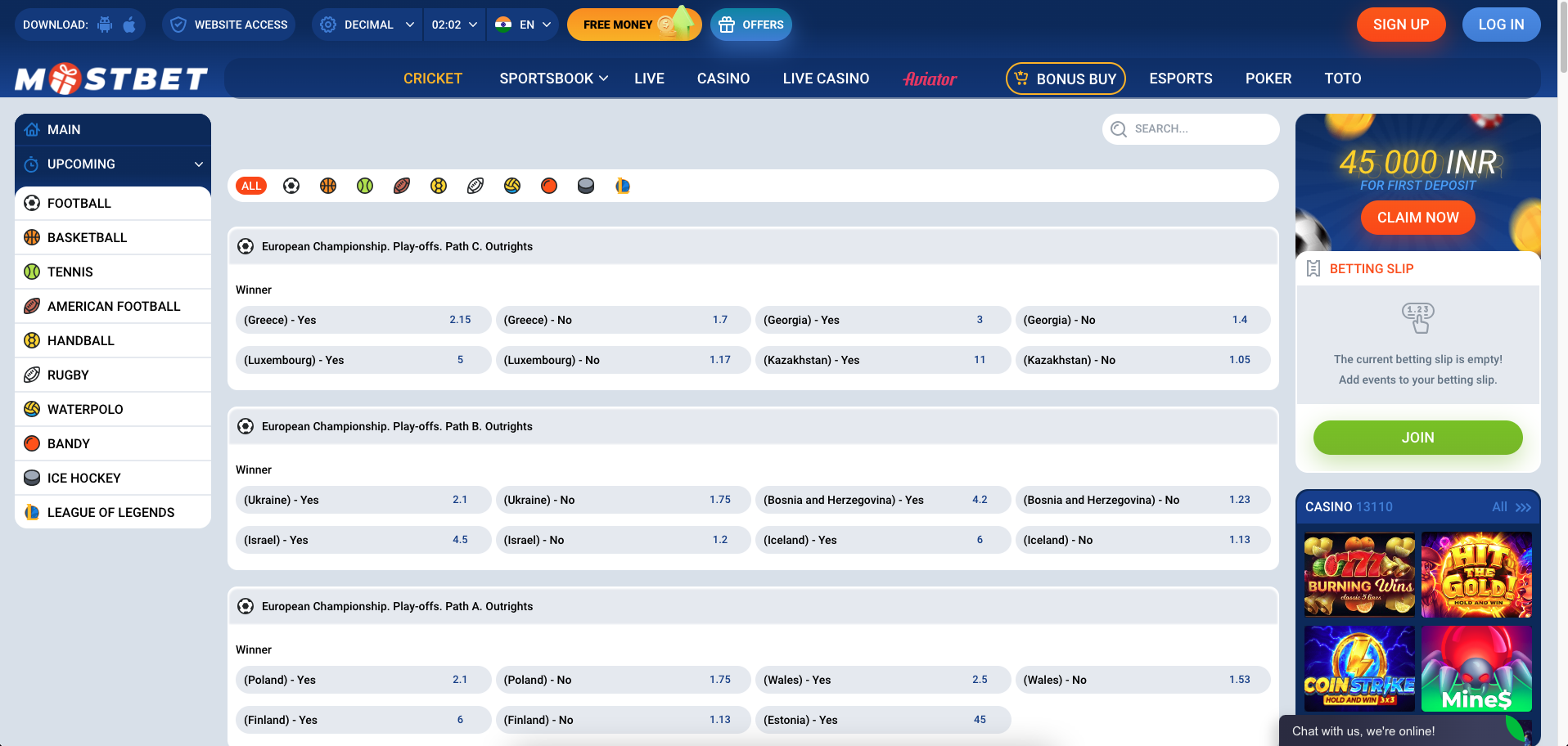Select Football in the sidebar
1568x746 pixels.
coord(113,203)
